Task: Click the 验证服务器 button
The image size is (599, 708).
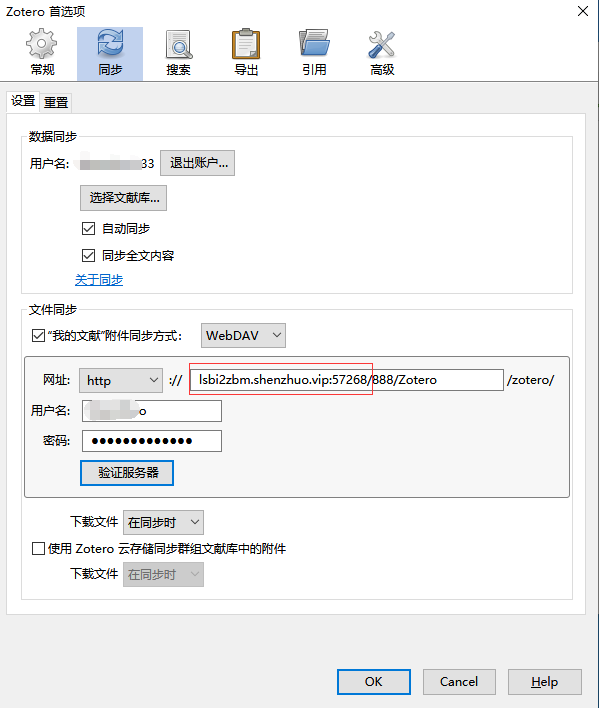Action: (x=127, y=473)
